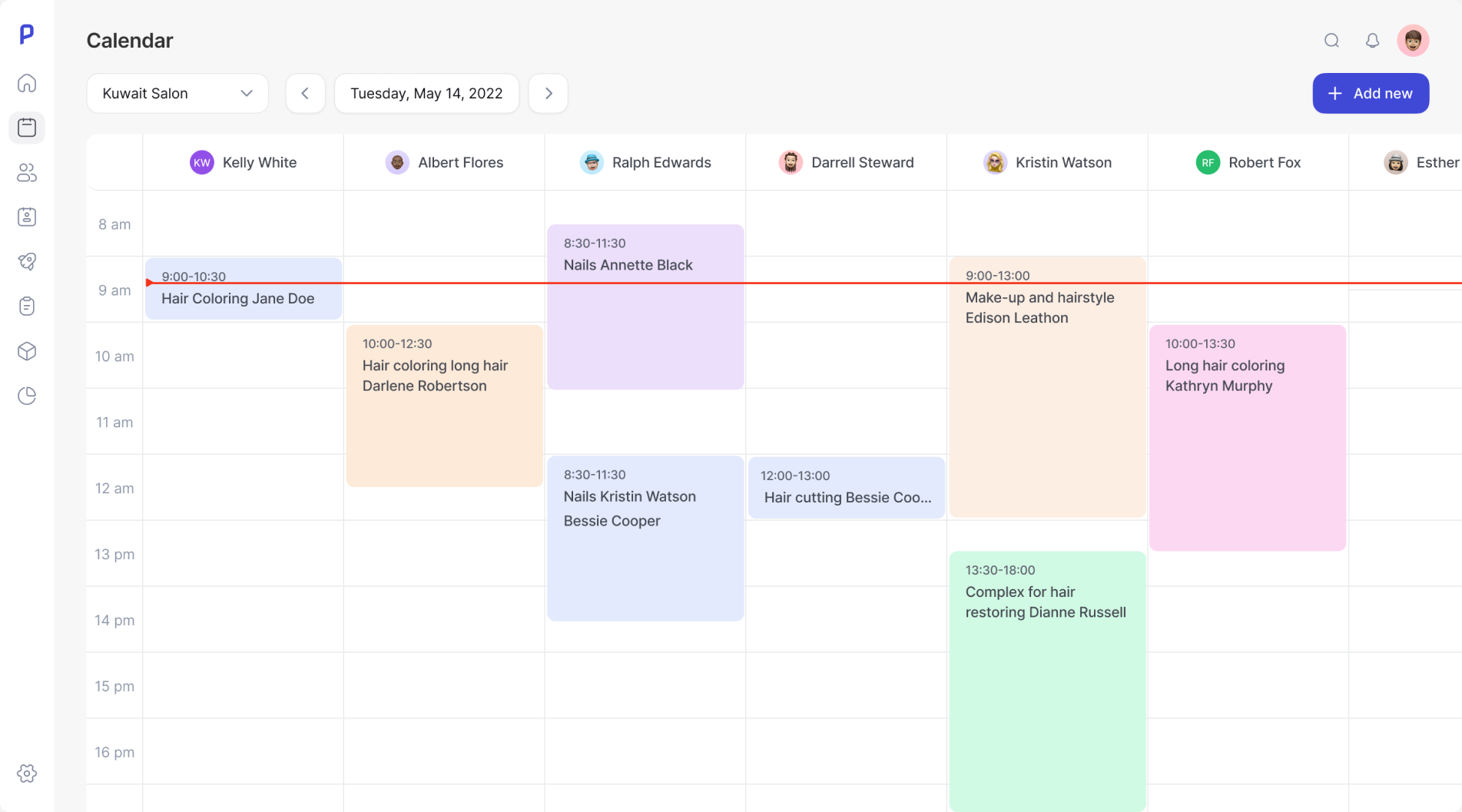Click the Marketing rocket icon in sidebar
The height and width of the screenshot is (812, 1462).
tap(27, 261)
